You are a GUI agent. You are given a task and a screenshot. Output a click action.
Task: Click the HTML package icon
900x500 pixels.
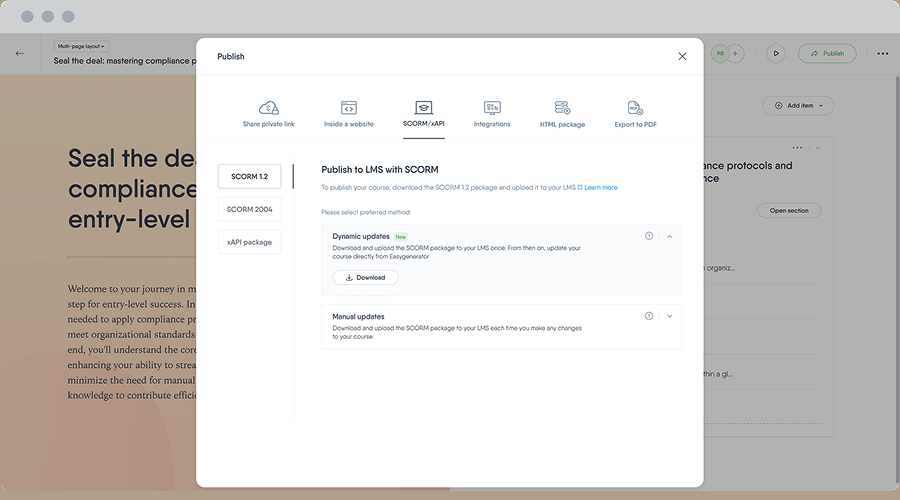tap(562, 108)
